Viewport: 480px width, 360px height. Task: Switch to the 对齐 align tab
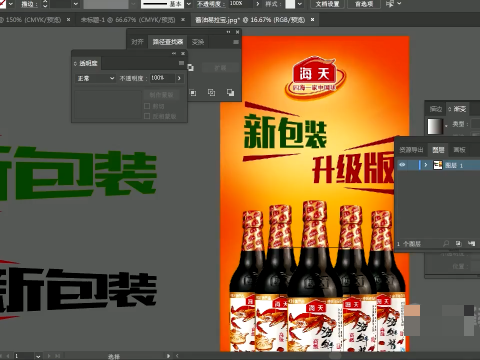pyautogui.click(x=137, y=42)
